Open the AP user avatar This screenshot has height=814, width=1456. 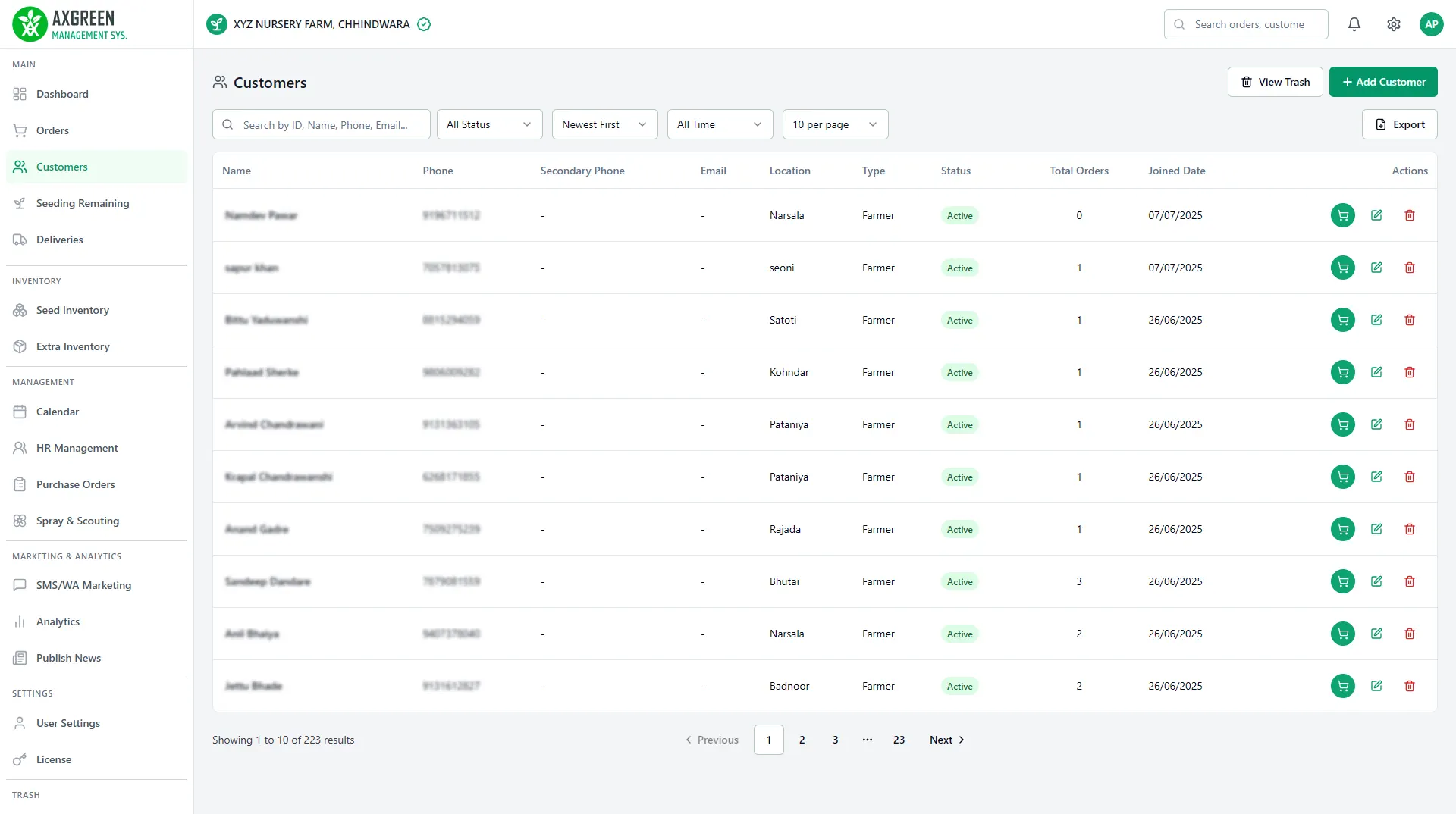pyautogui.click(x=1431, y=24)
